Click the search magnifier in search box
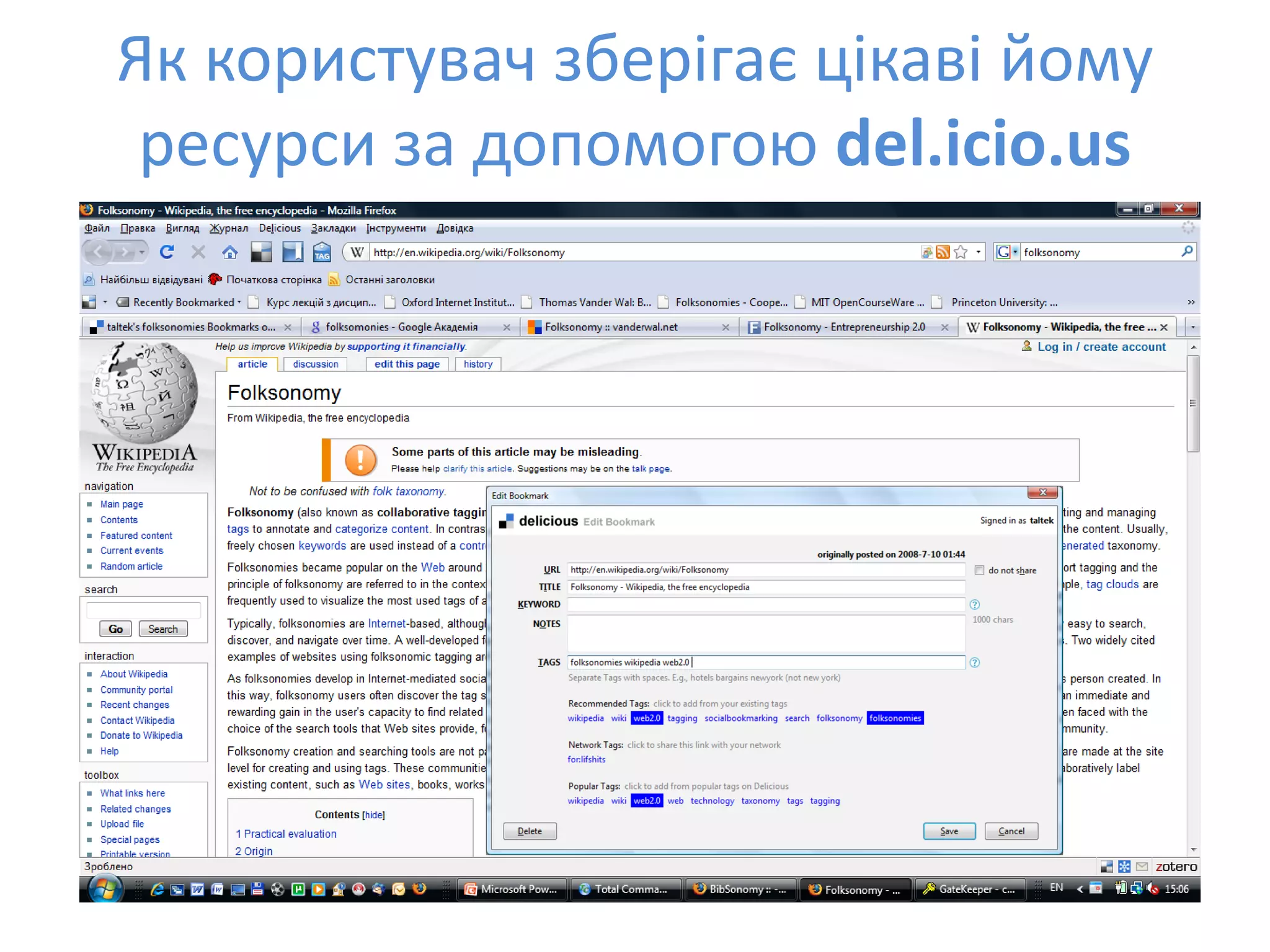 tap(1187, 252)
